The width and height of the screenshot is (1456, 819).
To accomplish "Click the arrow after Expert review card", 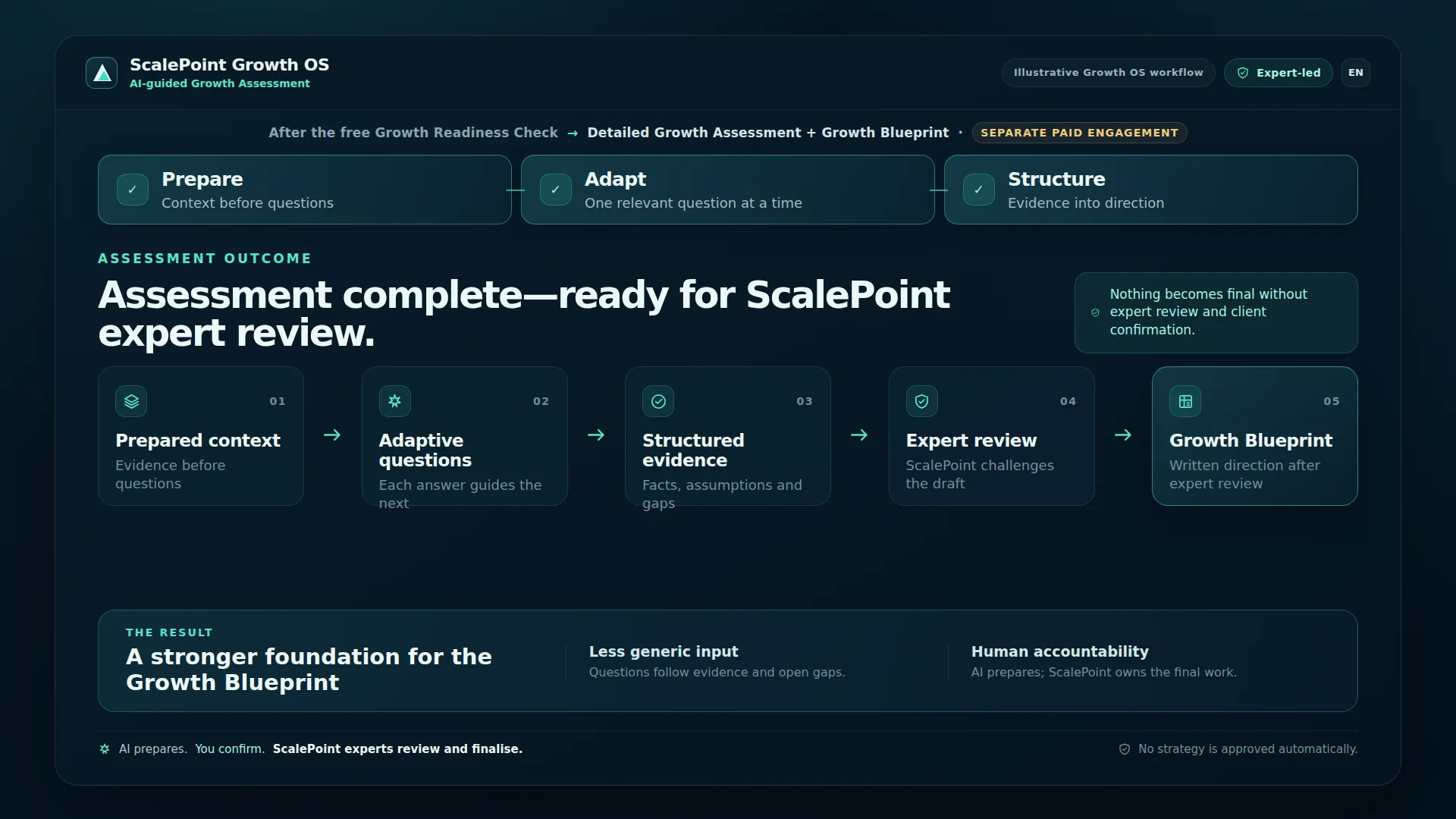I will point(1123,435).
